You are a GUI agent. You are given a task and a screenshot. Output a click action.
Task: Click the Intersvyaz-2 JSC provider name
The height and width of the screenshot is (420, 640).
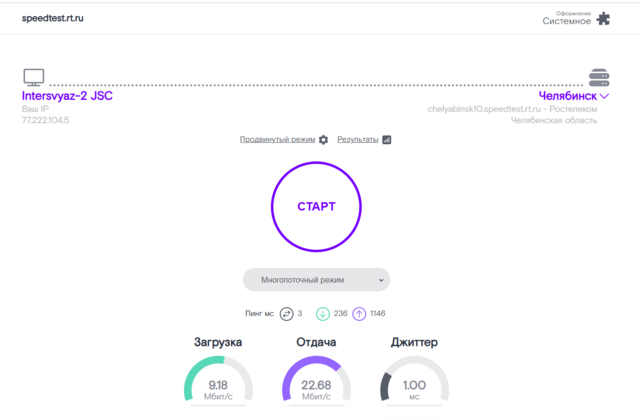67,96
